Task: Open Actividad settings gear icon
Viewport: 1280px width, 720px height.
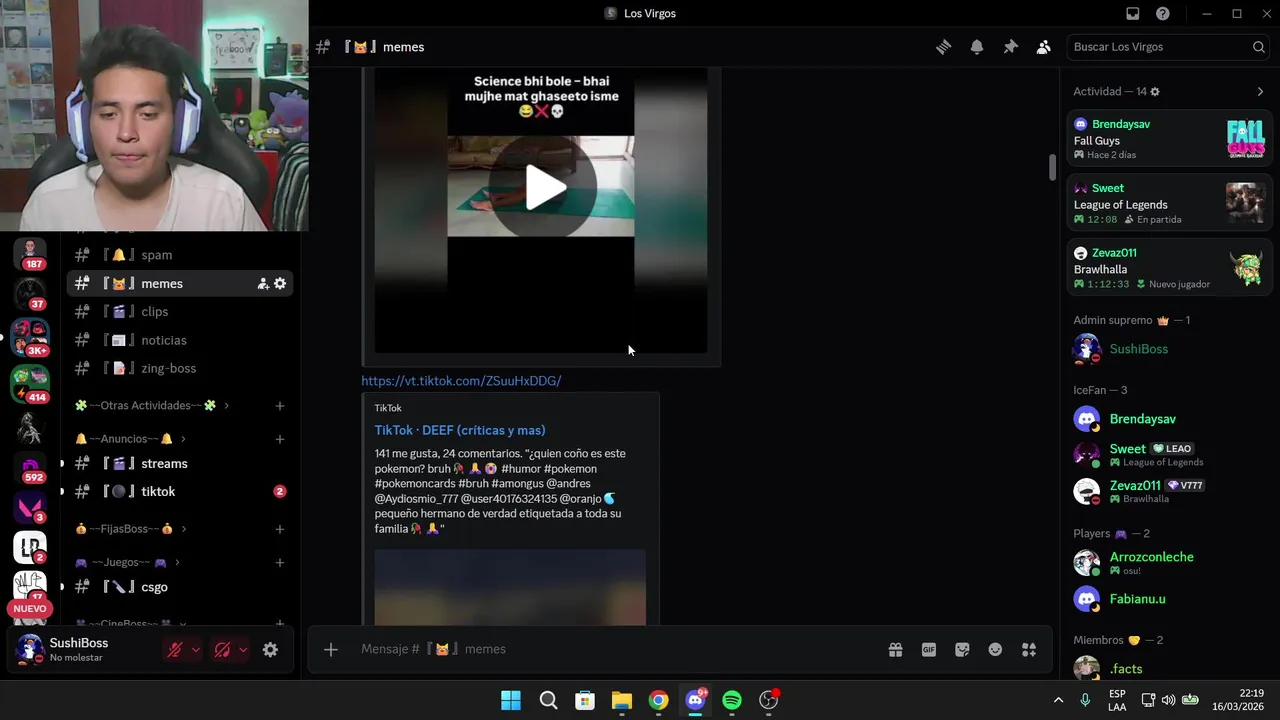Action: tap(1155, 91)
